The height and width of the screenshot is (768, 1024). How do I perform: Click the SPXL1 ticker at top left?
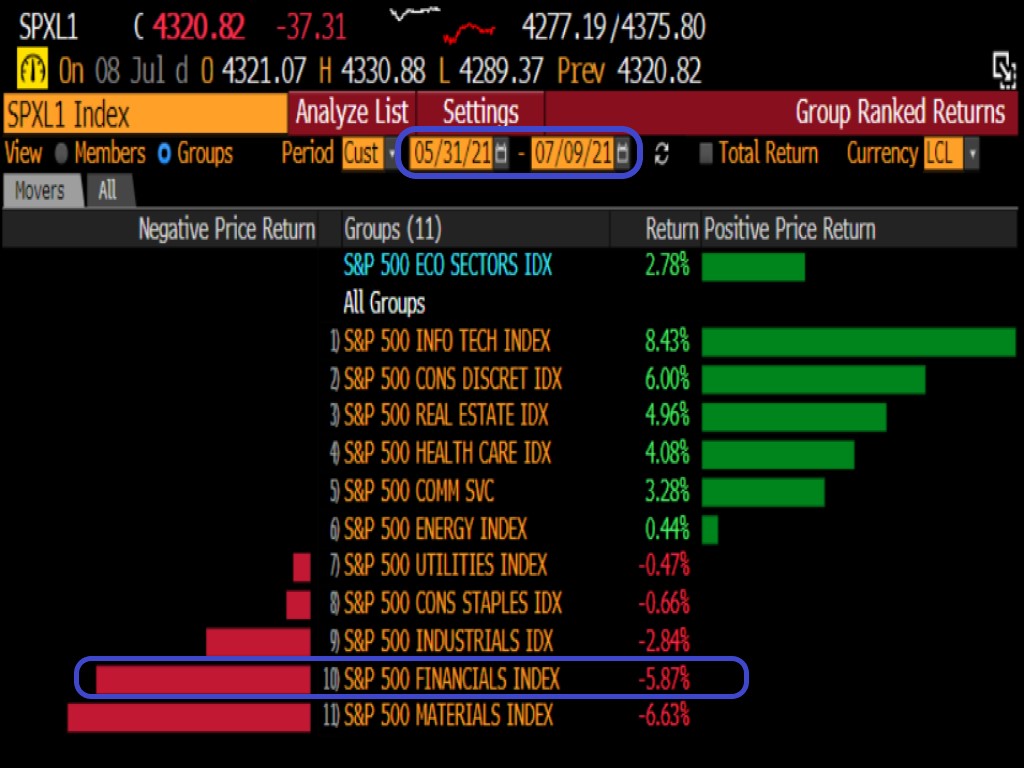pyautogui.click(x=48, y=27)
